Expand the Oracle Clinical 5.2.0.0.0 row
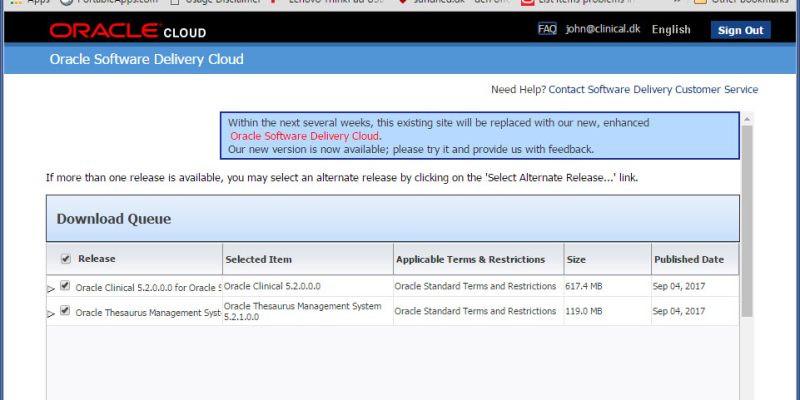Screen dimensions: 800x400 51,289
